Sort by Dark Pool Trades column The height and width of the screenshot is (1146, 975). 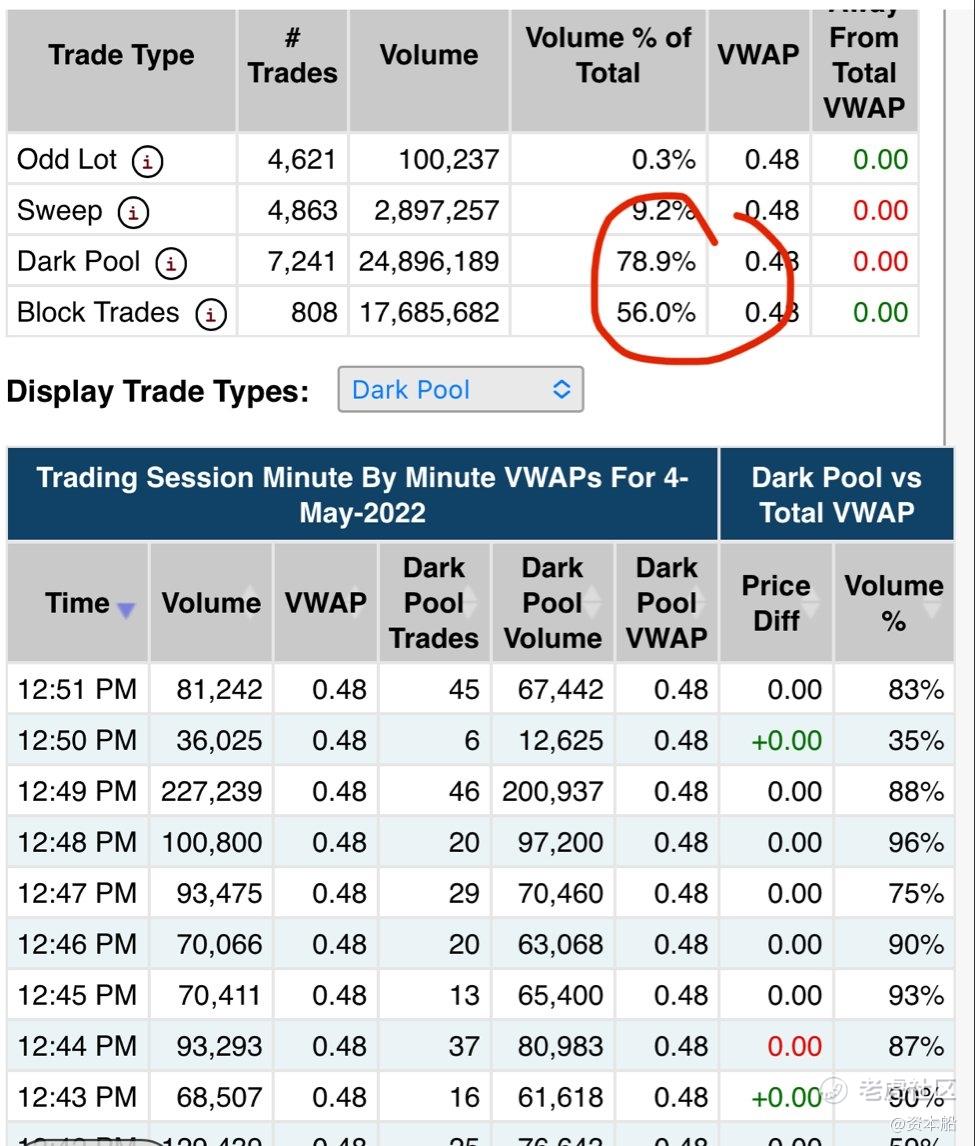click(x=434, y=603)
